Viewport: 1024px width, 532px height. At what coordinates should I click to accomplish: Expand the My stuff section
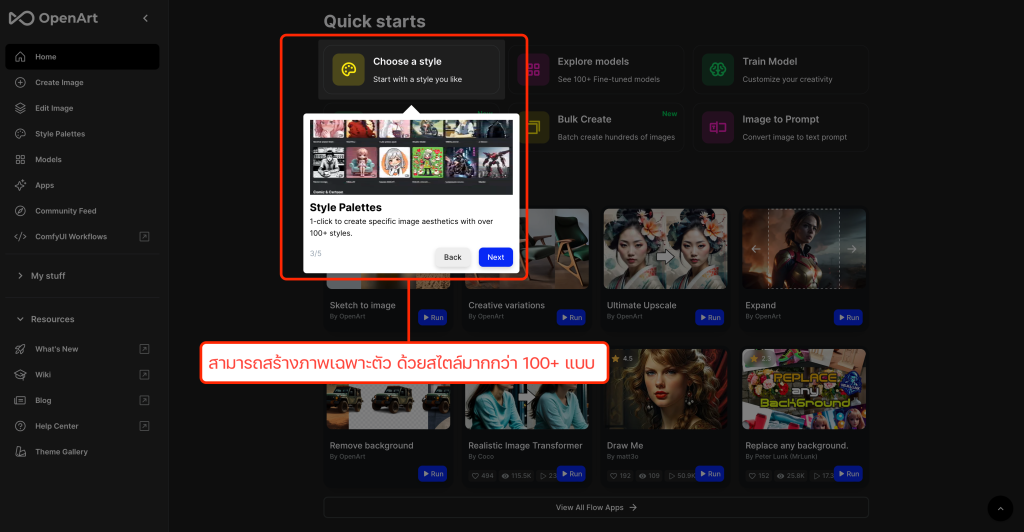[47, 276]
